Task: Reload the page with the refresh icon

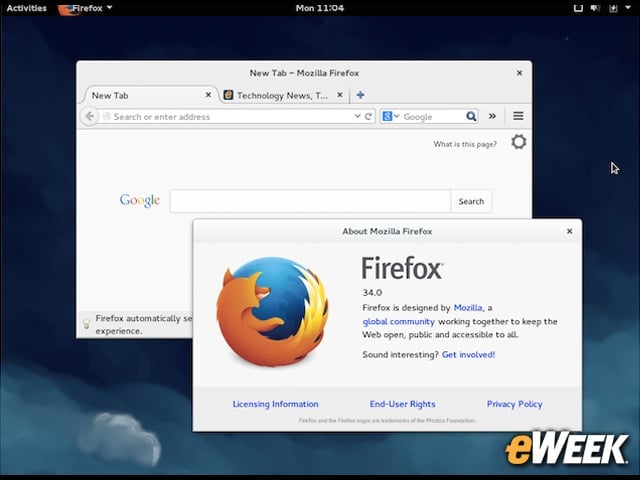Action: pos(368,116)
